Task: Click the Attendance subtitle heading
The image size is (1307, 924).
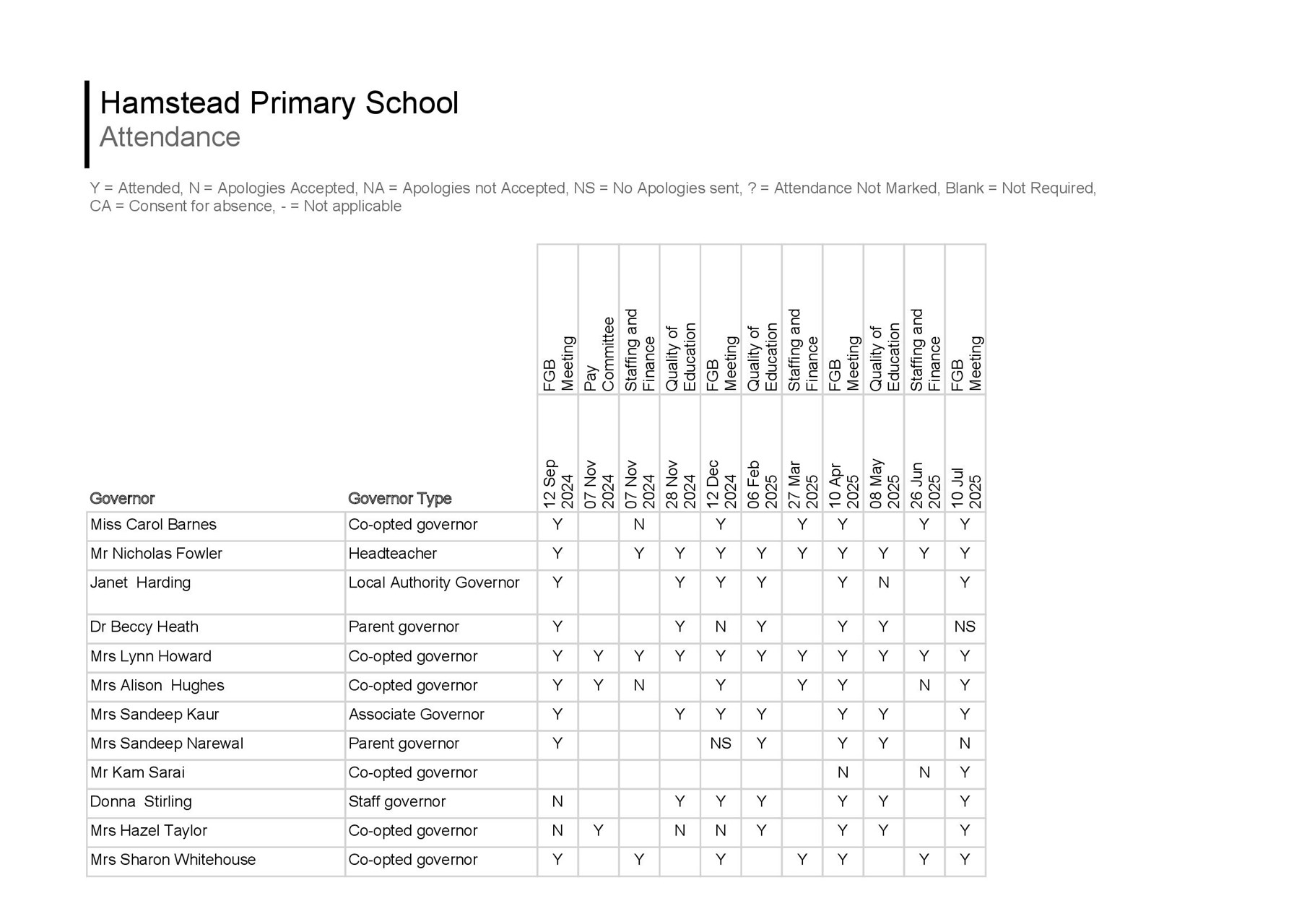Action: (170, 137)
